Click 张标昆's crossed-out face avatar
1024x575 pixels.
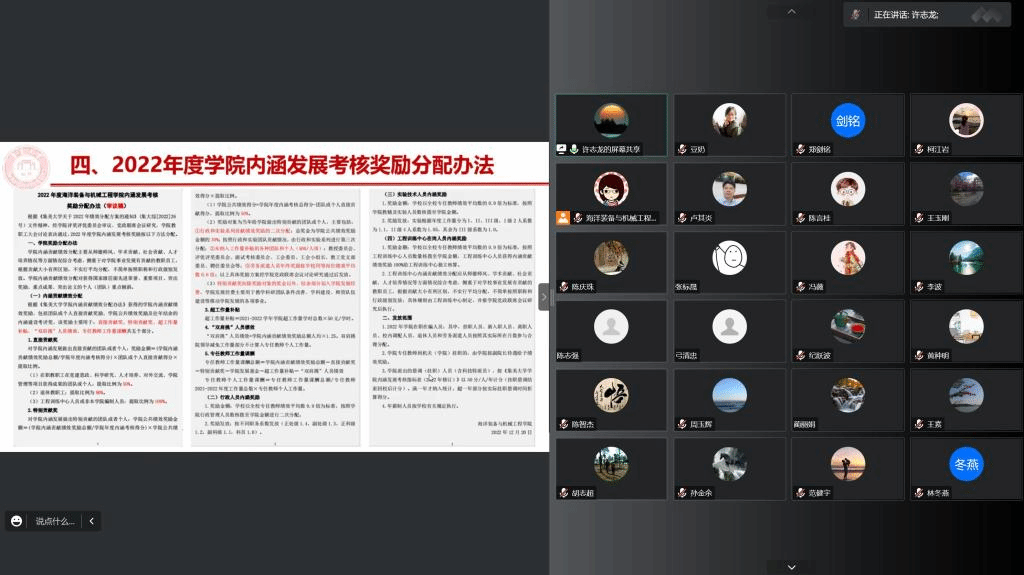(x=729, y=258)
